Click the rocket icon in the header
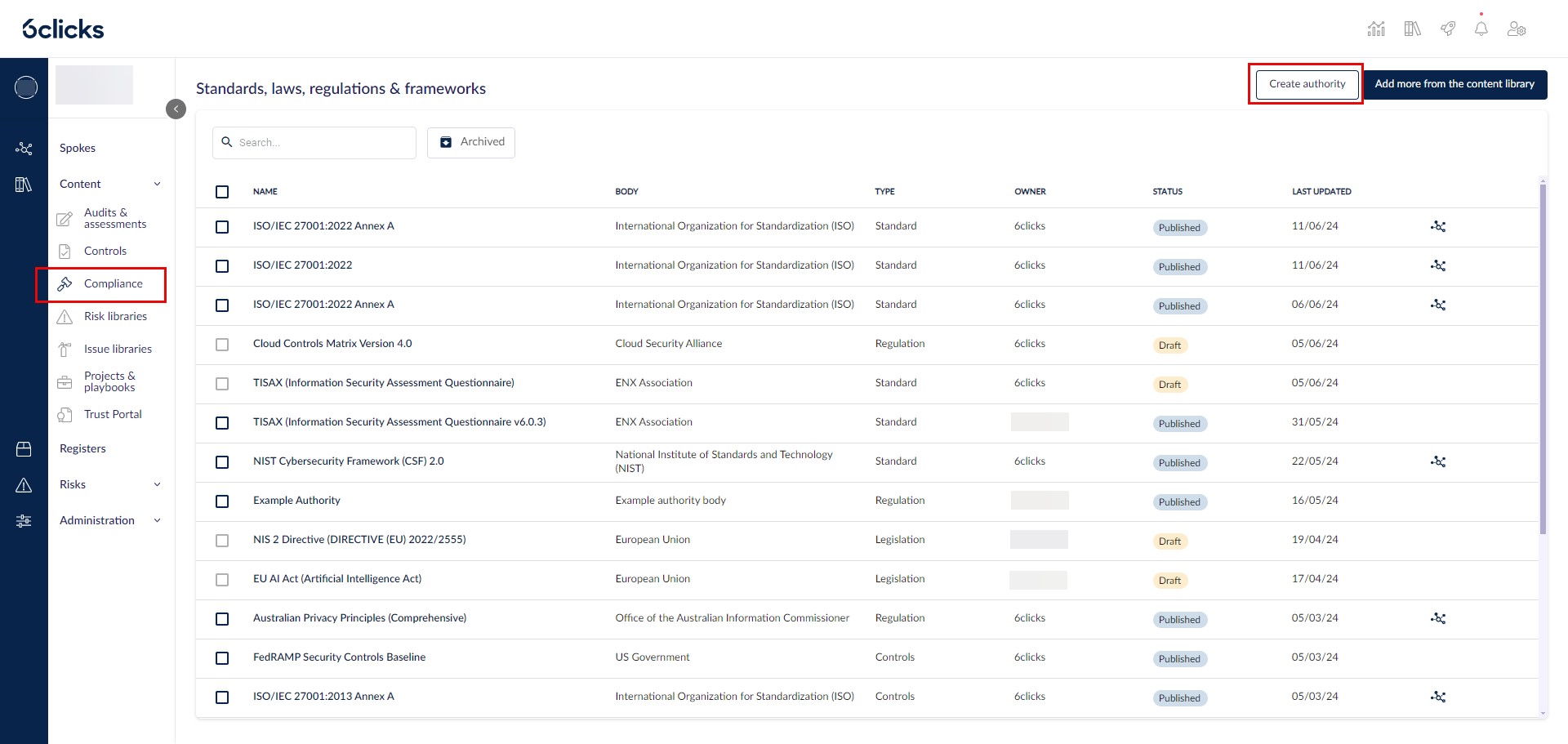 click(x=1448, y=29)
